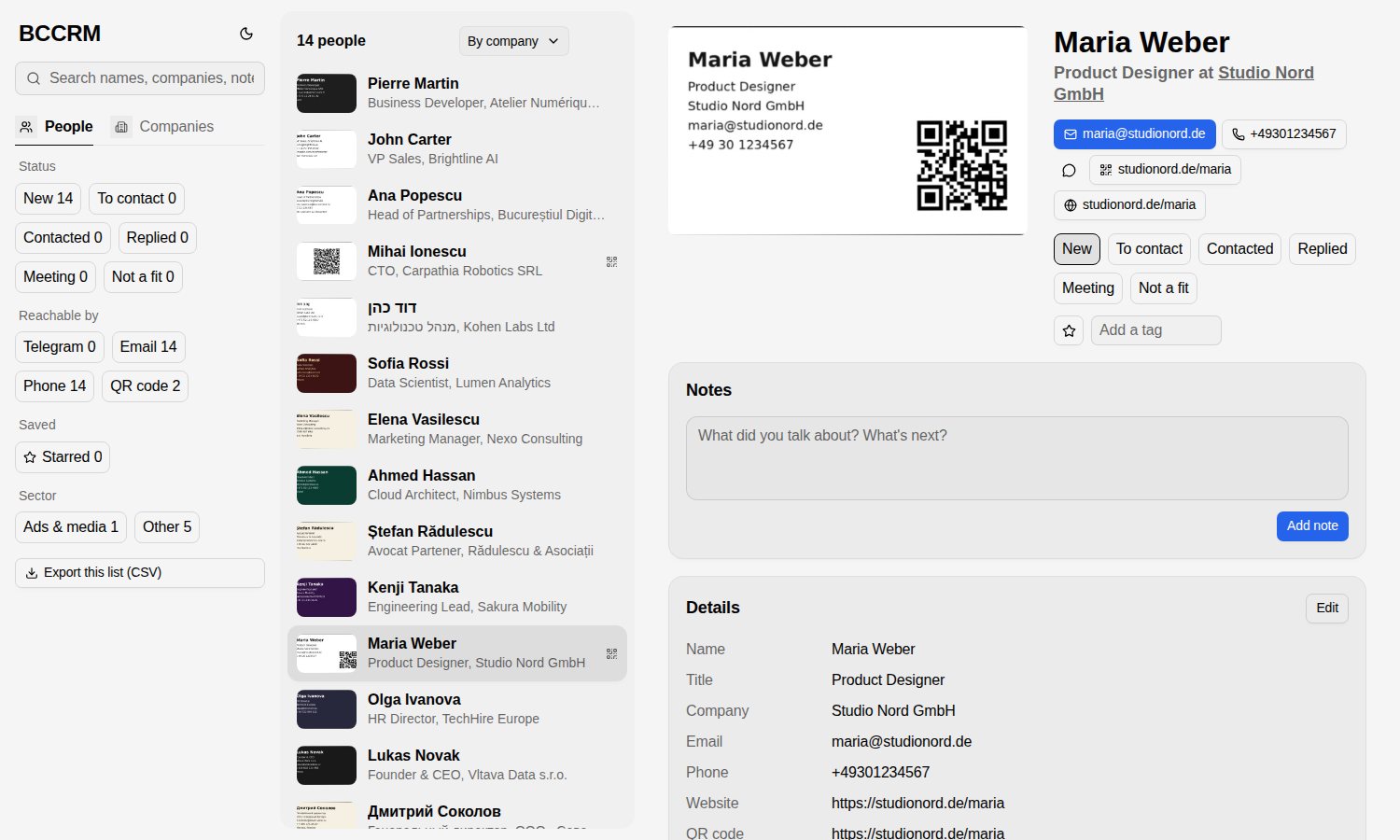Switch to the People tab

tap(56, 127)
